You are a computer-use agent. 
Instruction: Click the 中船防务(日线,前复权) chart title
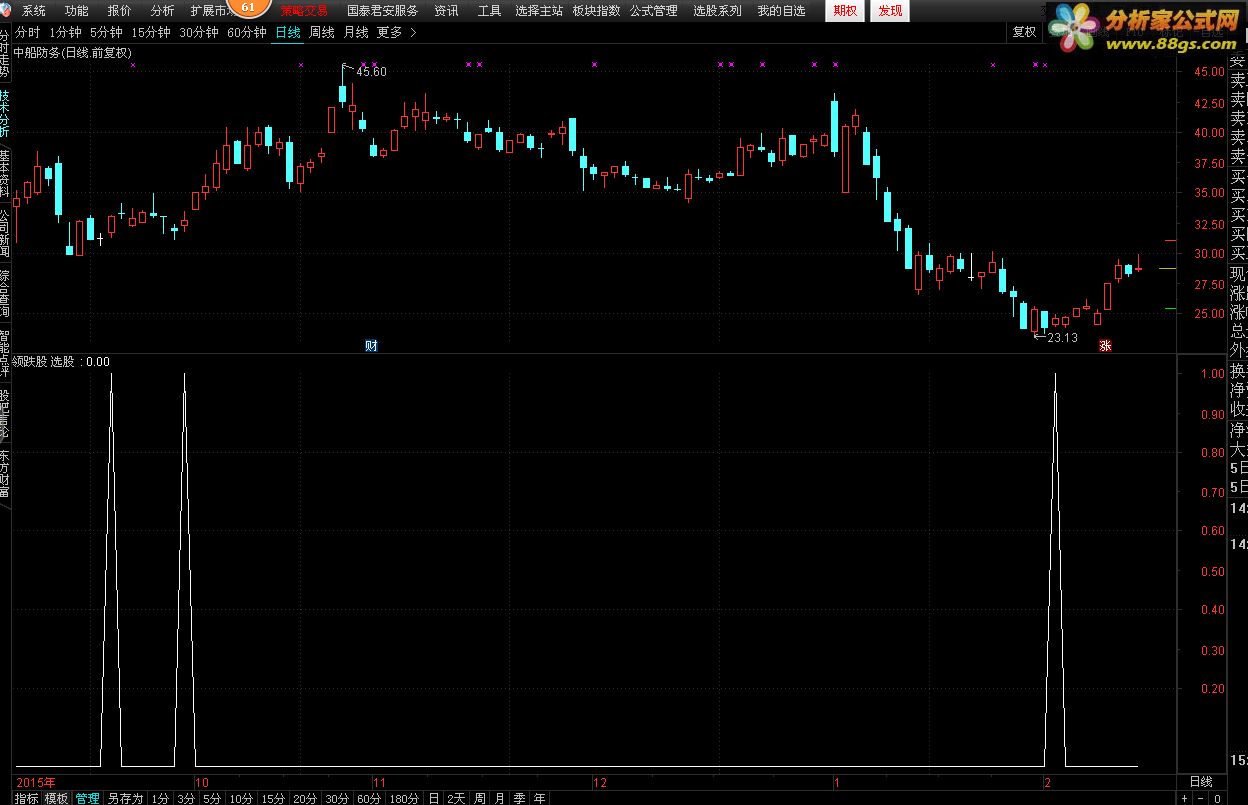pos(72,54)
